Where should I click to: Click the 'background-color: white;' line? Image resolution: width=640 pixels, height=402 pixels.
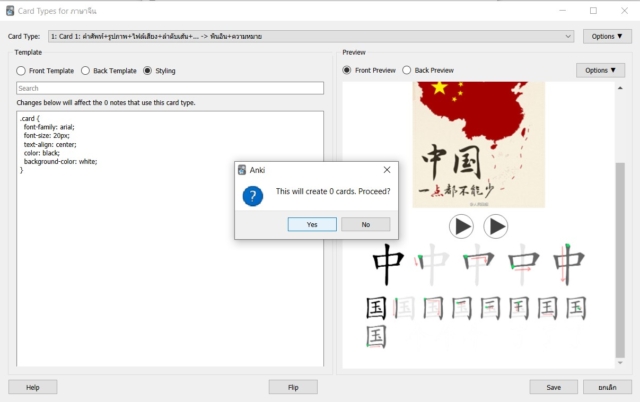(60, 162)
